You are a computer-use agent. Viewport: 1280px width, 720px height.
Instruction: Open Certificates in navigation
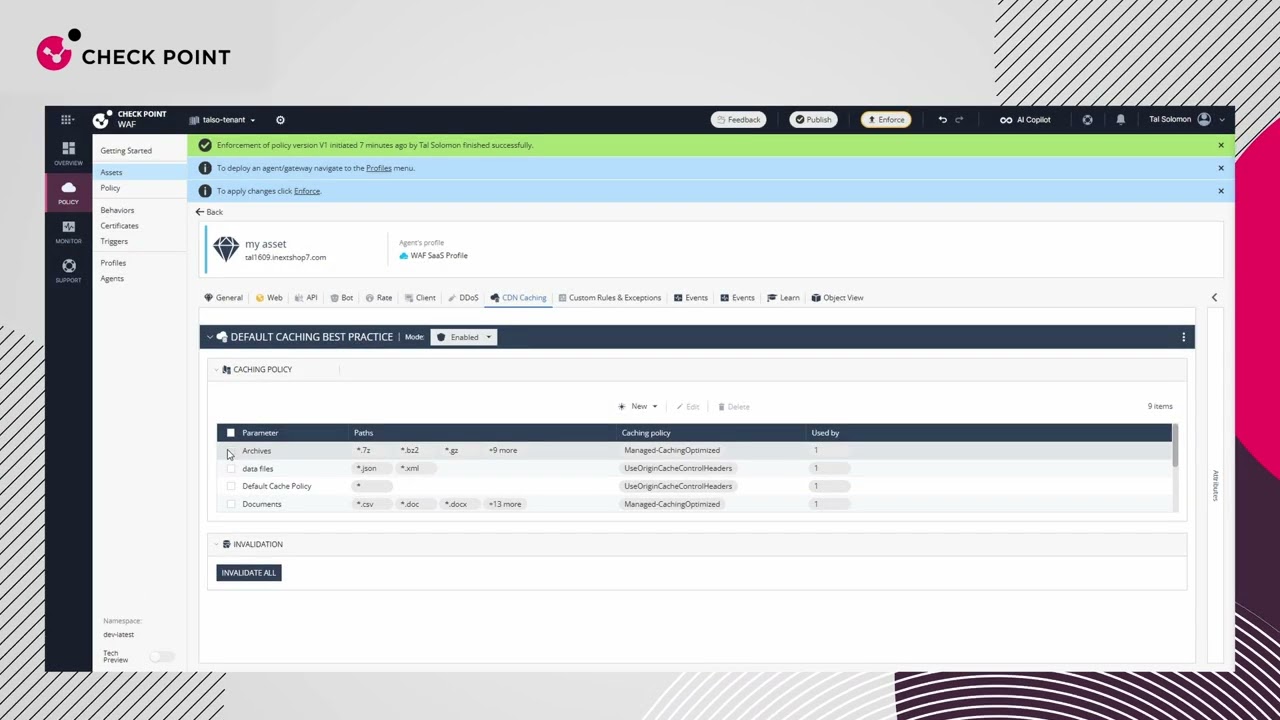pyautogui.click(x=119, y=226)
